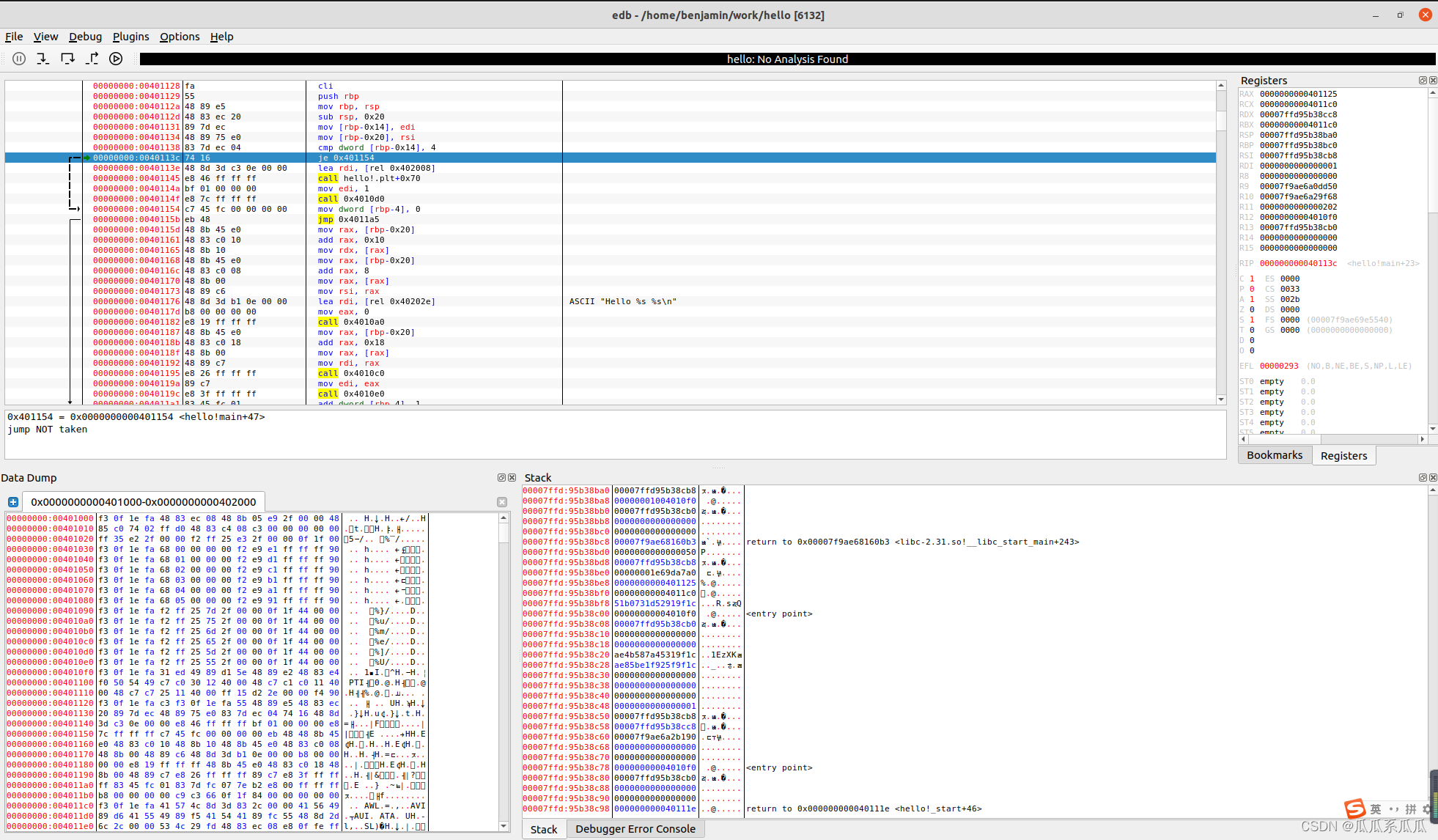Screen dimensions: 1438x840
Task: Select the libc_start_main return stack entry
Action: [x=912, y=542]
